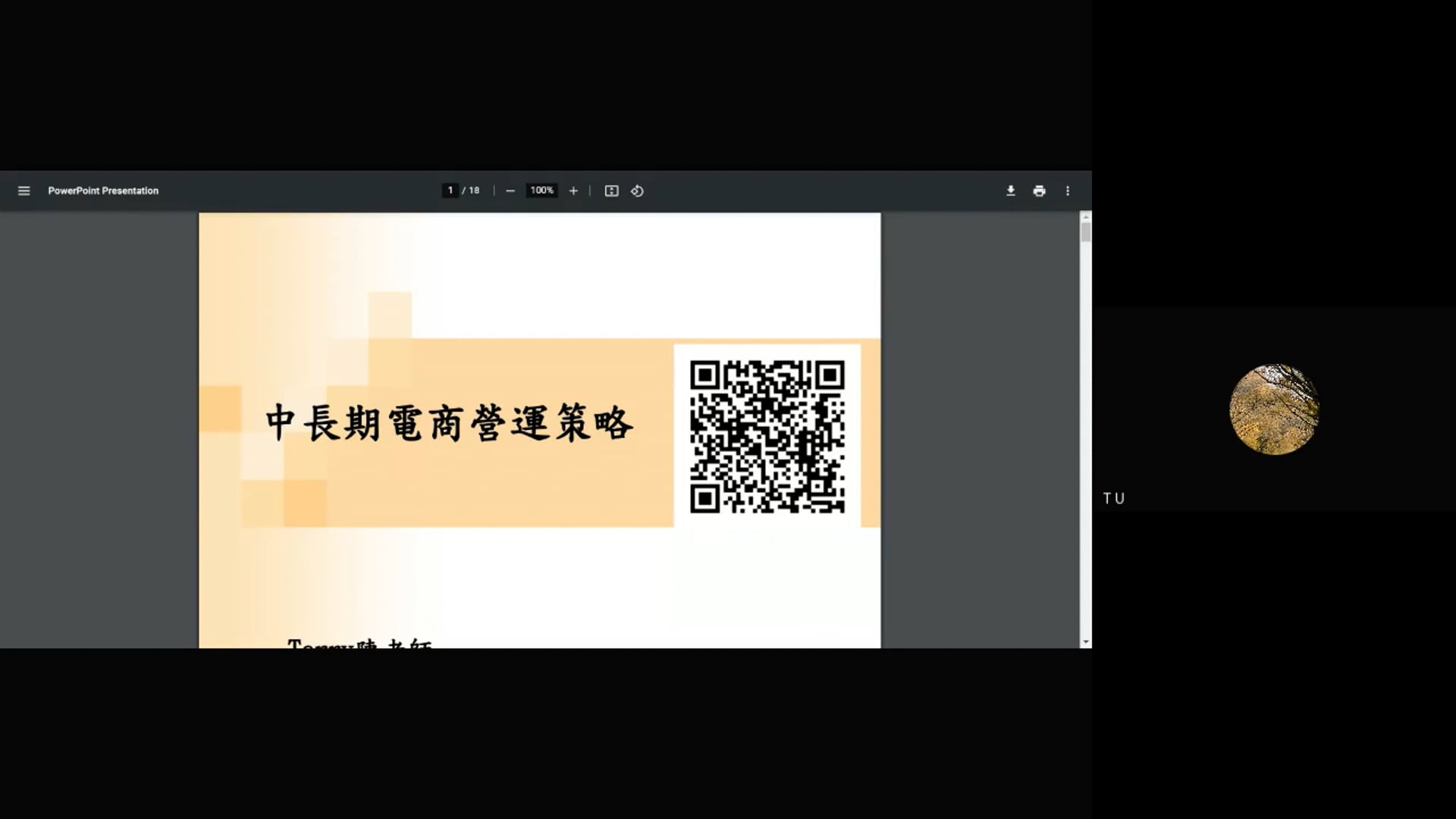Zoom in with the plus icon
This screenshot has height=819, width=1456.
pyautogui.click(x=573, y=191)
